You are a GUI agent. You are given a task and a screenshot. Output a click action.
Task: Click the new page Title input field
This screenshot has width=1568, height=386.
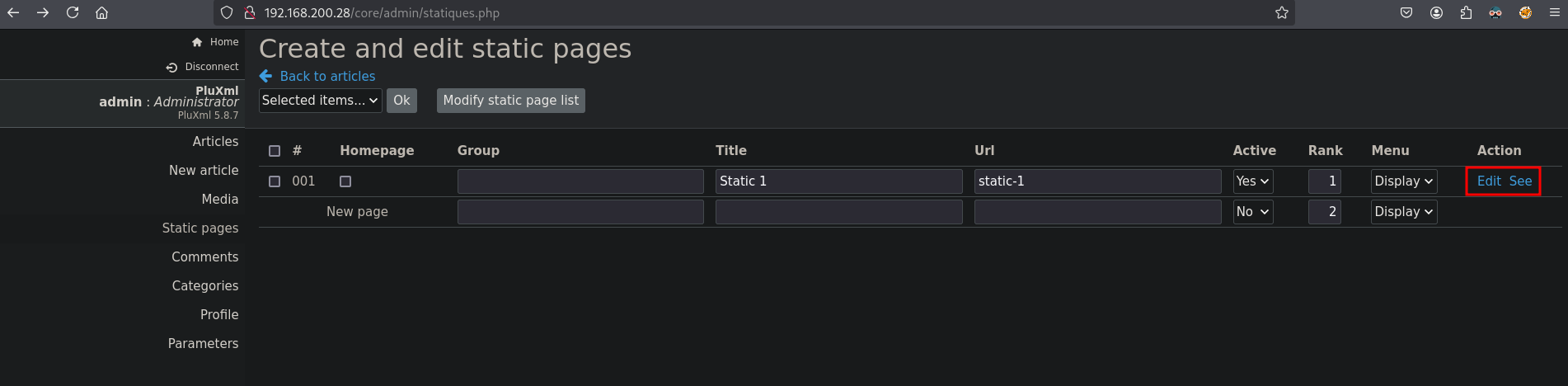click(x=838, y=212)
